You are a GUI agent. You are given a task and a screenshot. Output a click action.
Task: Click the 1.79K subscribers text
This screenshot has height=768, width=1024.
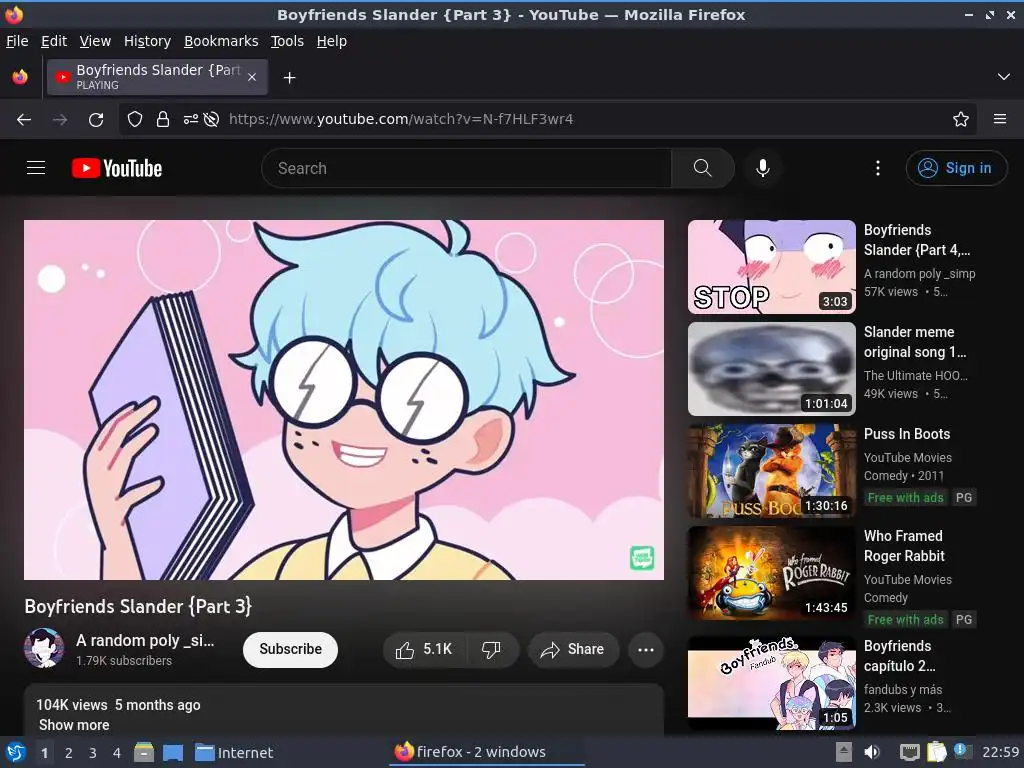click(x=123, y=661)
